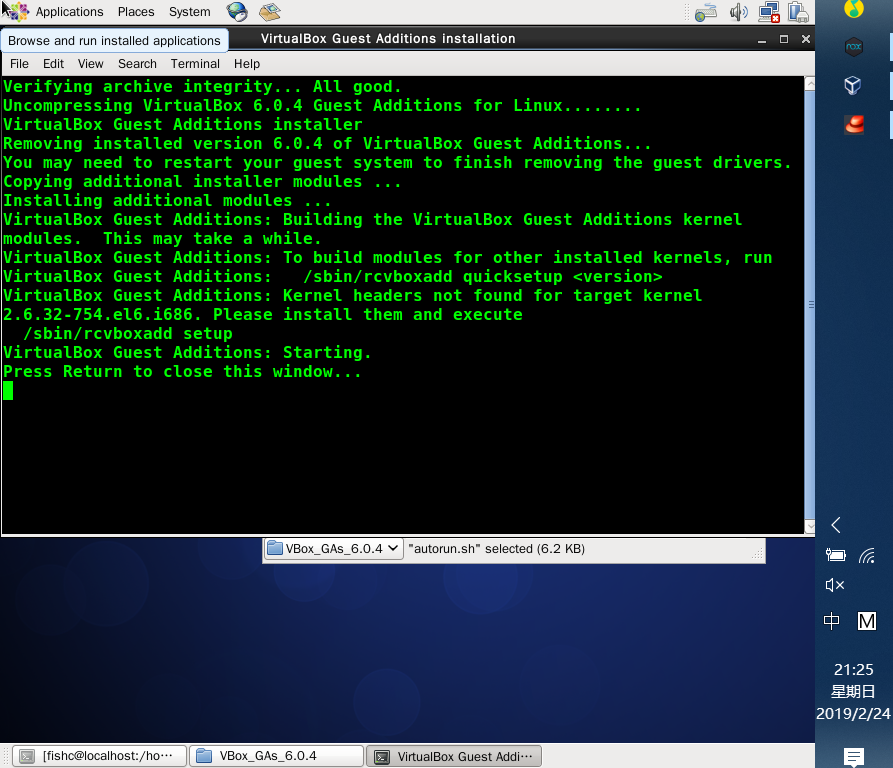Screen dimensions: 893x768
Task: Click the clipboard tray icon
Action: tap(798, 12)
